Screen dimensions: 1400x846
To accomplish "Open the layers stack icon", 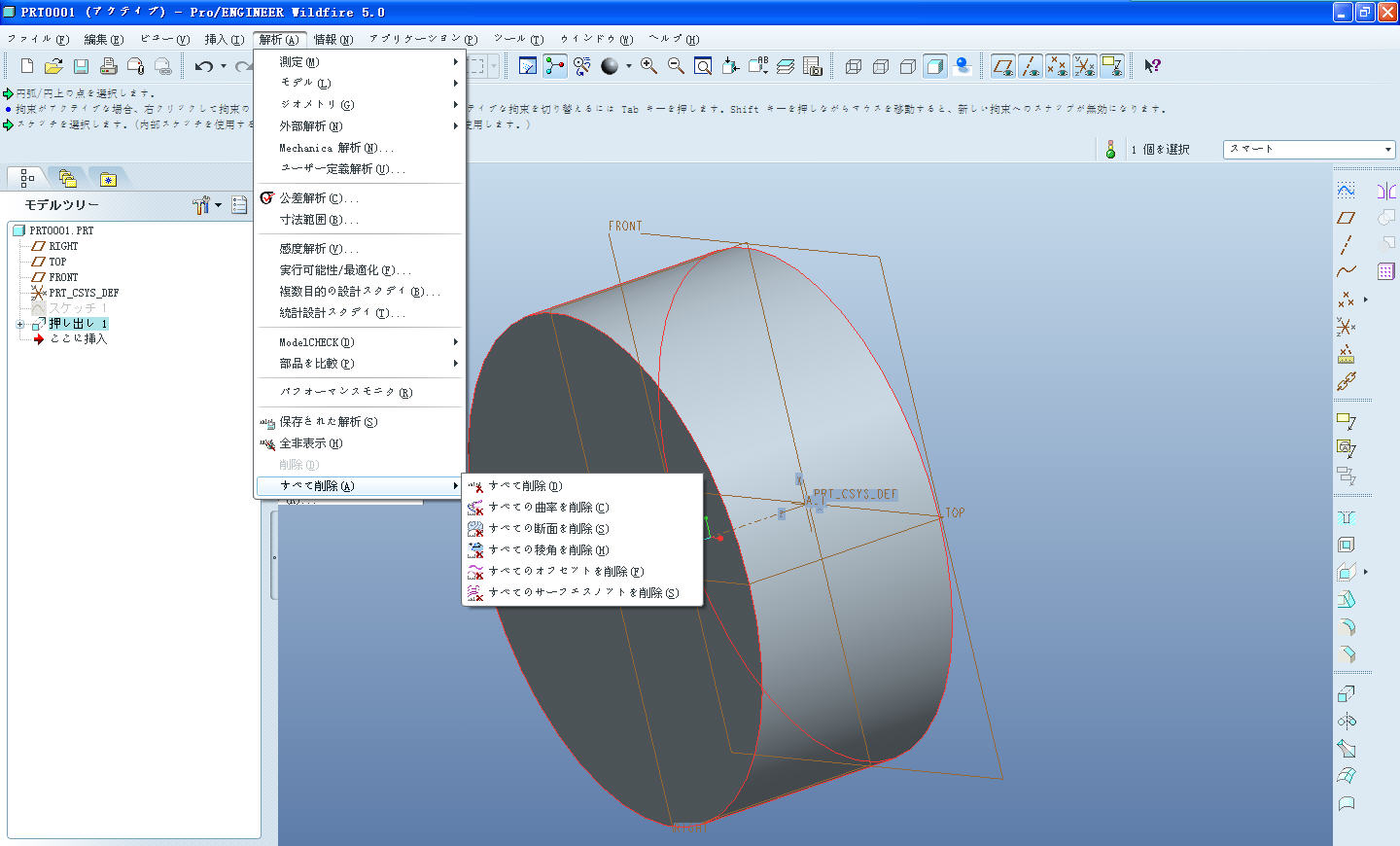I will 786,66.
